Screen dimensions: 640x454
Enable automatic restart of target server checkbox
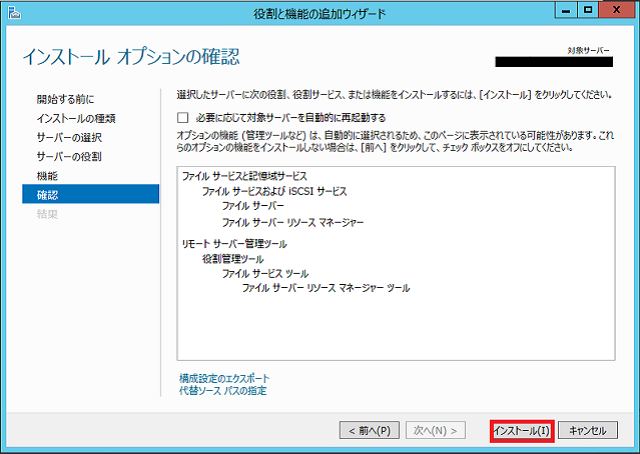pyautogui.click(x=182, y=118)
